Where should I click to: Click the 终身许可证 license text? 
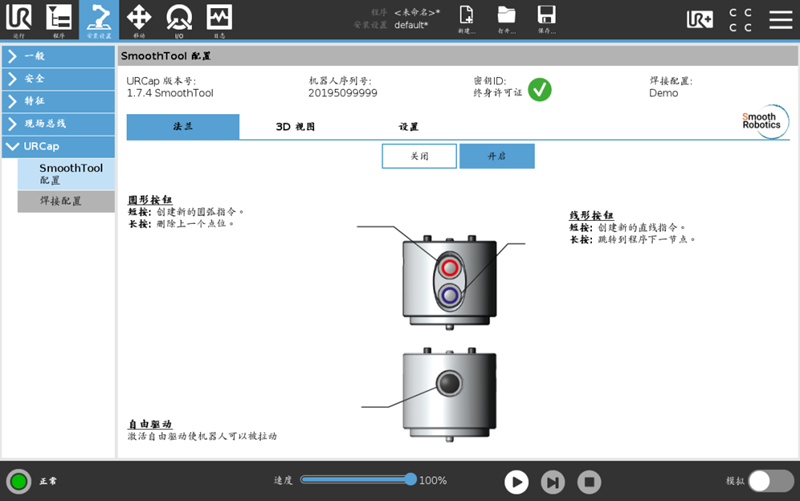pos(497,93)
